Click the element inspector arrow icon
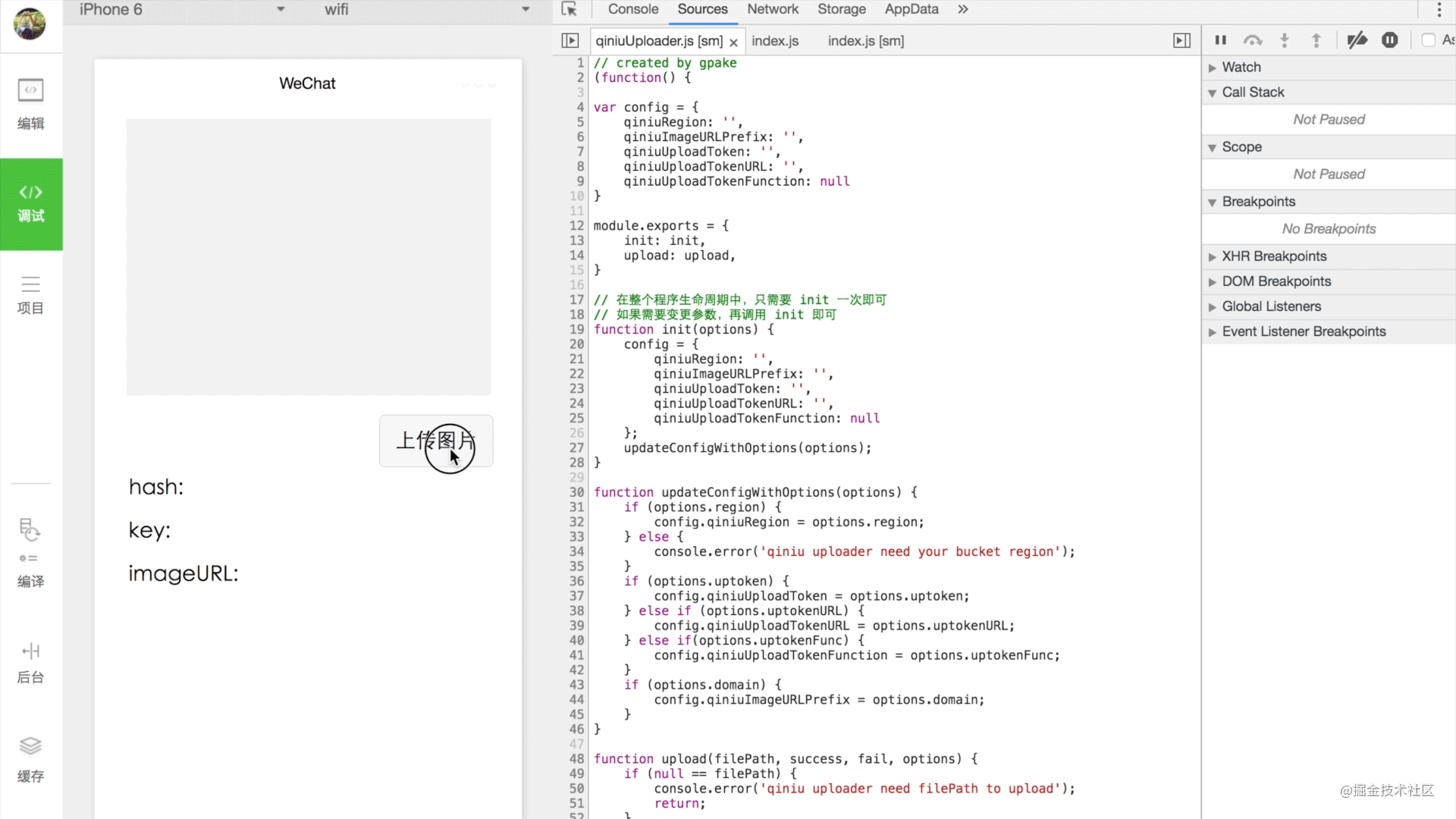The height and width of the screenshot is (819, 1456). pyautogui.click(x=569, y=9)
